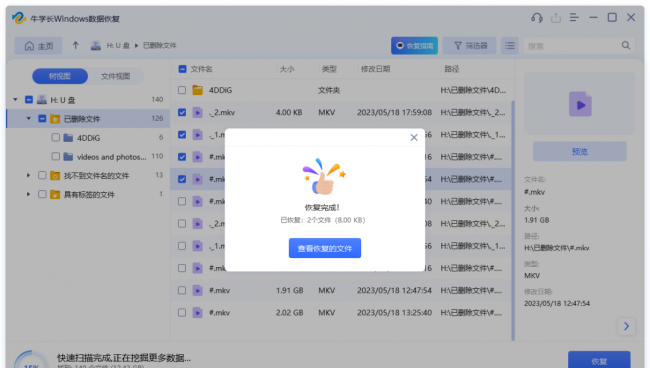The height and width of the screenshot is (368, 650).
Task: Open the customer support headset icon
Action: (537, 18)
